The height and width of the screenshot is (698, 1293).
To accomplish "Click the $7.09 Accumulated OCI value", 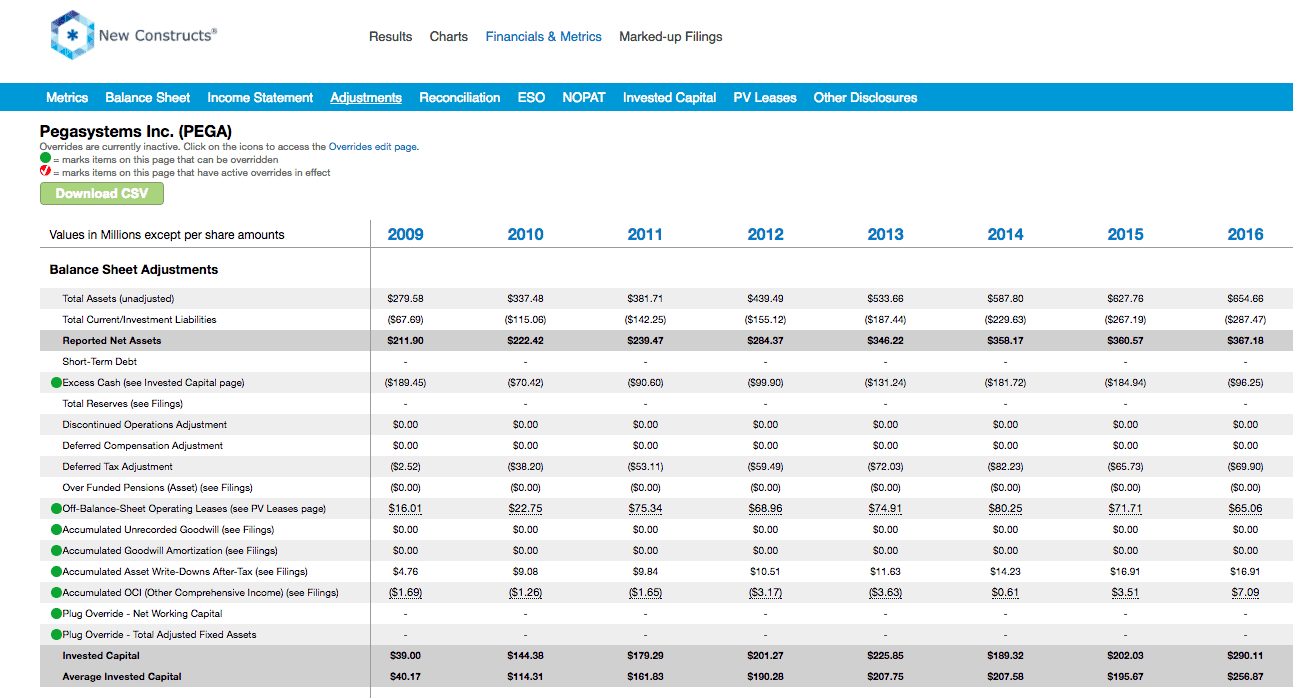I will (x=1245, y=593).
